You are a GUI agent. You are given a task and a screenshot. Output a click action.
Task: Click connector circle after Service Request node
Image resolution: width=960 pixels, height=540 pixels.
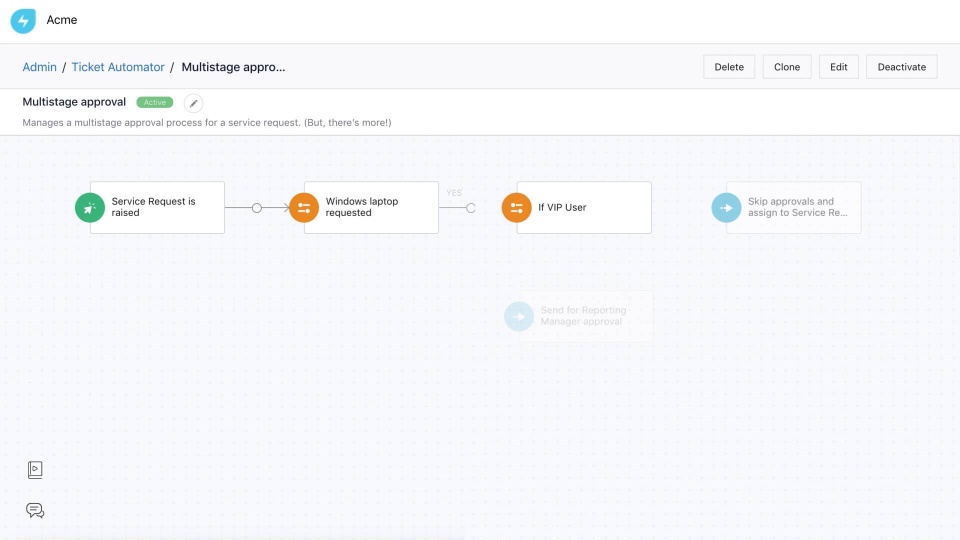257,208
